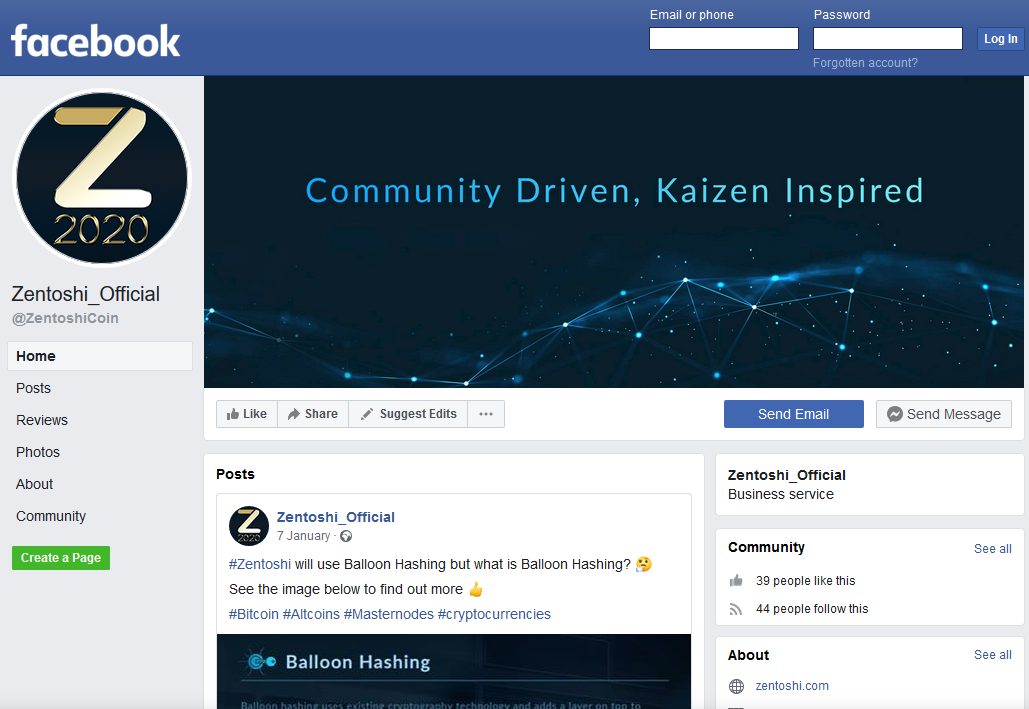Viewport: 1029px width, 709px height.
Task: Click the post author's small avatar
Action: [249, 526]
